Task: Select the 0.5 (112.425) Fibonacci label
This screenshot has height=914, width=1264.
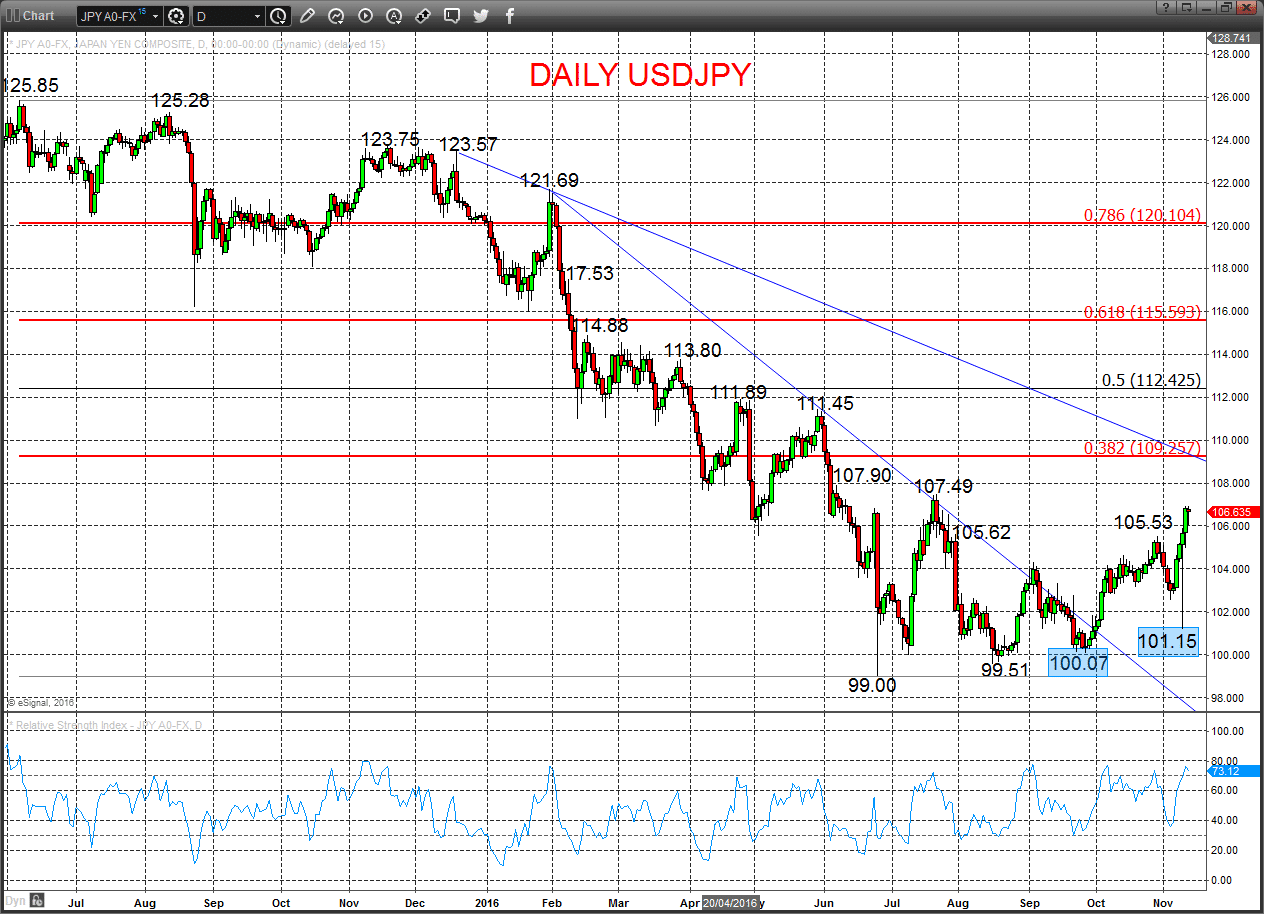Action: coord(1150,380)
